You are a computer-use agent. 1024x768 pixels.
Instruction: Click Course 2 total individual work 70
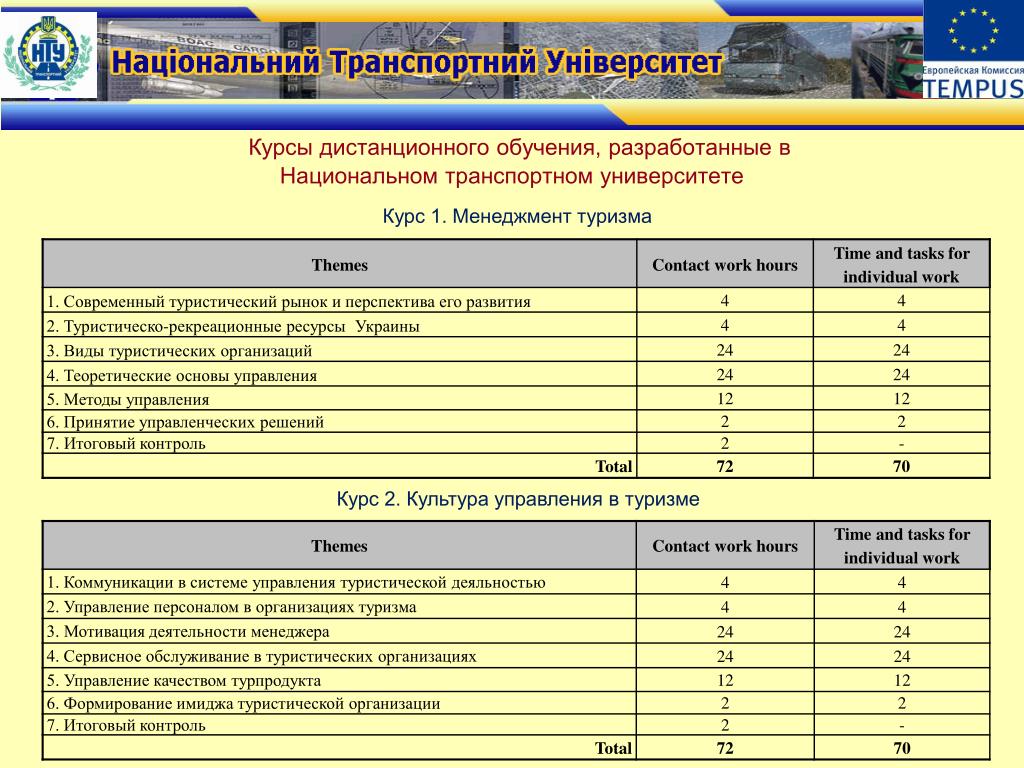902,748
